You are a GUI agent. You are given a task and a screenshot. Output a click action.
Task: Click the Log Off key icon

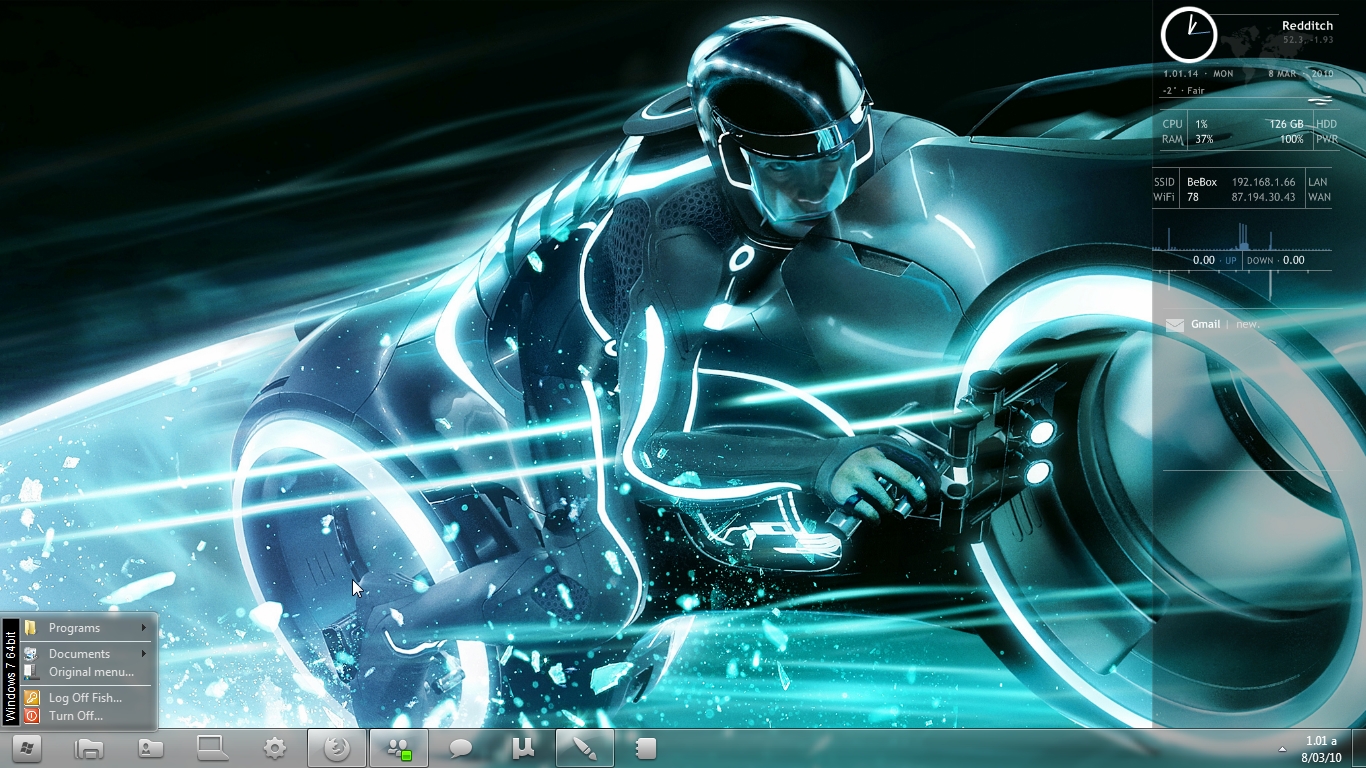(31, 698)
